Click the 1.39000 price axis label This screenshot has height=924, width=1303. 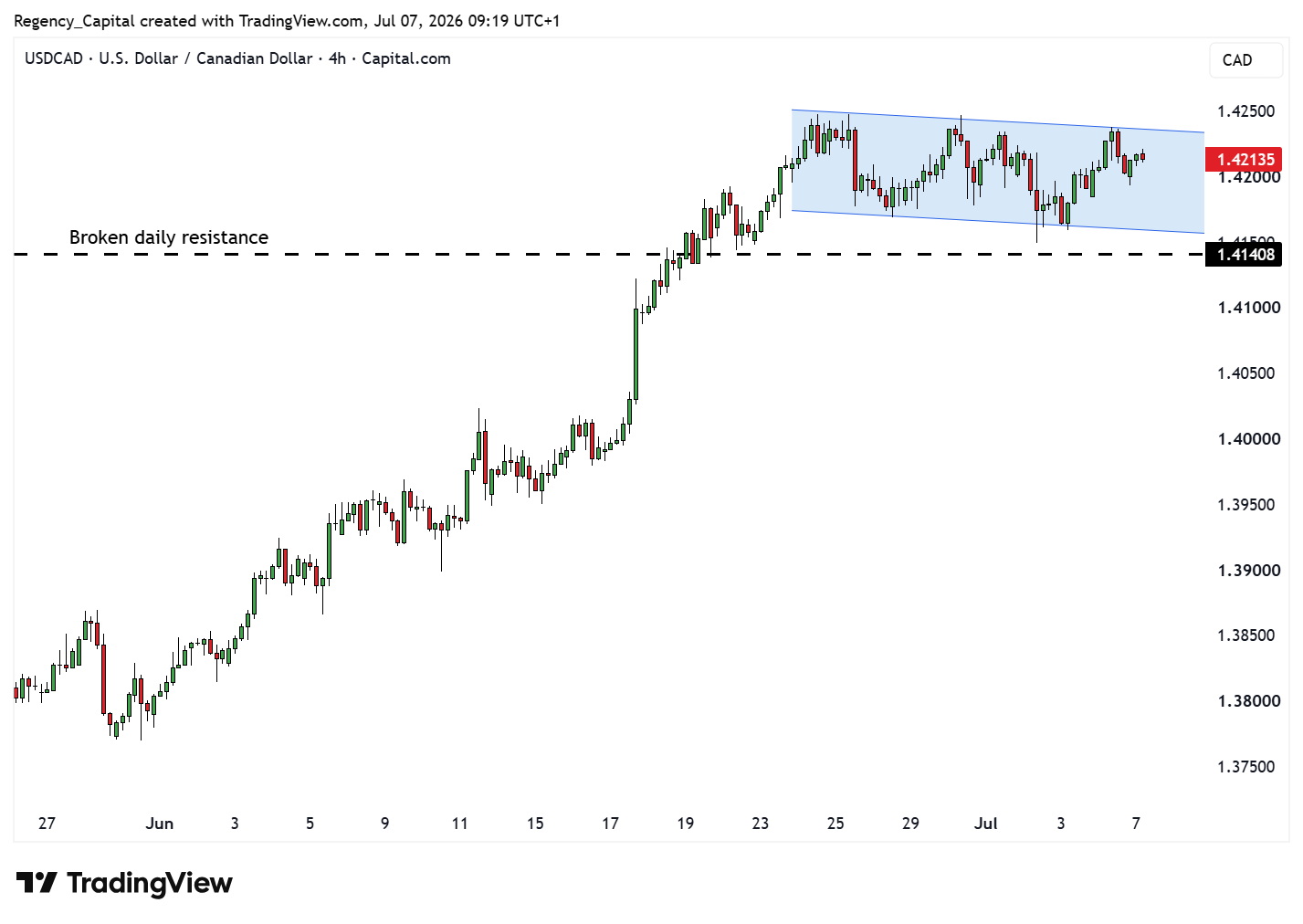[1249, 571]
